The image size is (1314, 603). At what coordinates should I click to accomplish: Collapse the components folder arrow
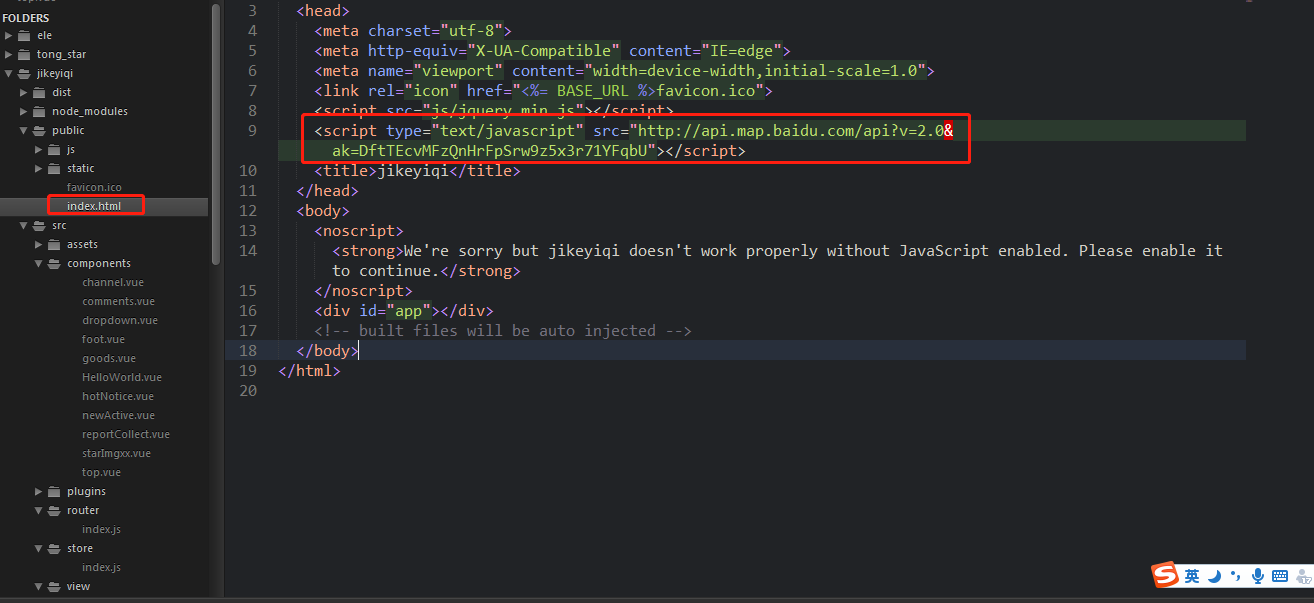click(x=39, y=263)
